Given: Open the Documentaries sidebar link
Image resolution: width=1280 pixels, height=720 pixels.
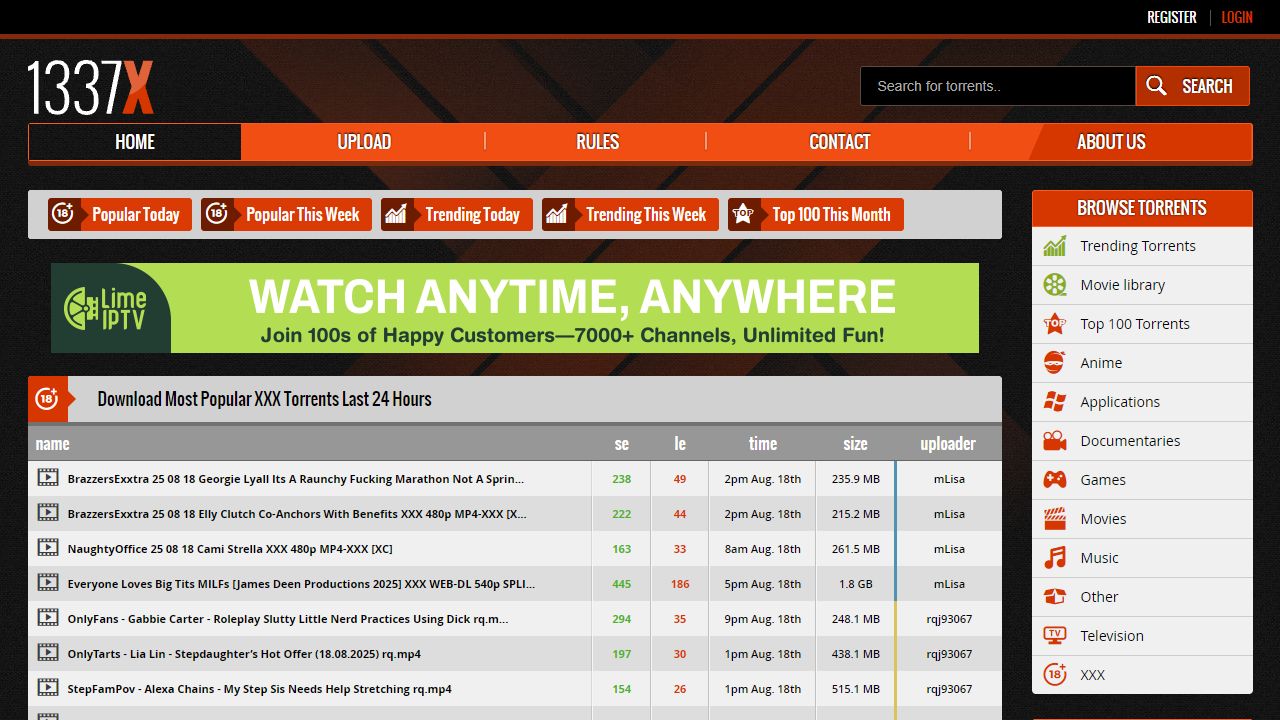Looking at the screenshot, I should 1130,441.
